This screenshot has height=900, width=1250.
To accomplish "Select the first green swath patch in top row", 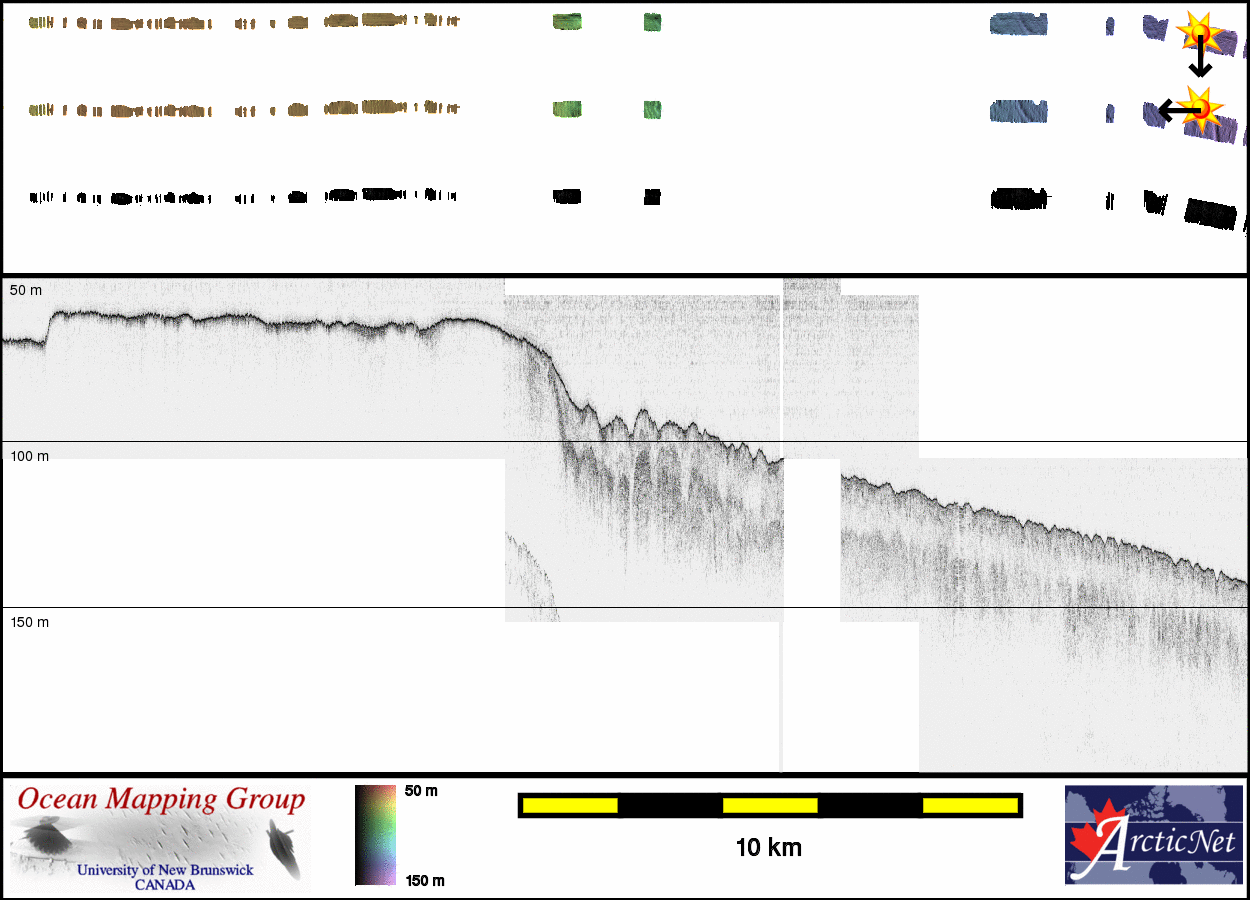I will point(566,22).
